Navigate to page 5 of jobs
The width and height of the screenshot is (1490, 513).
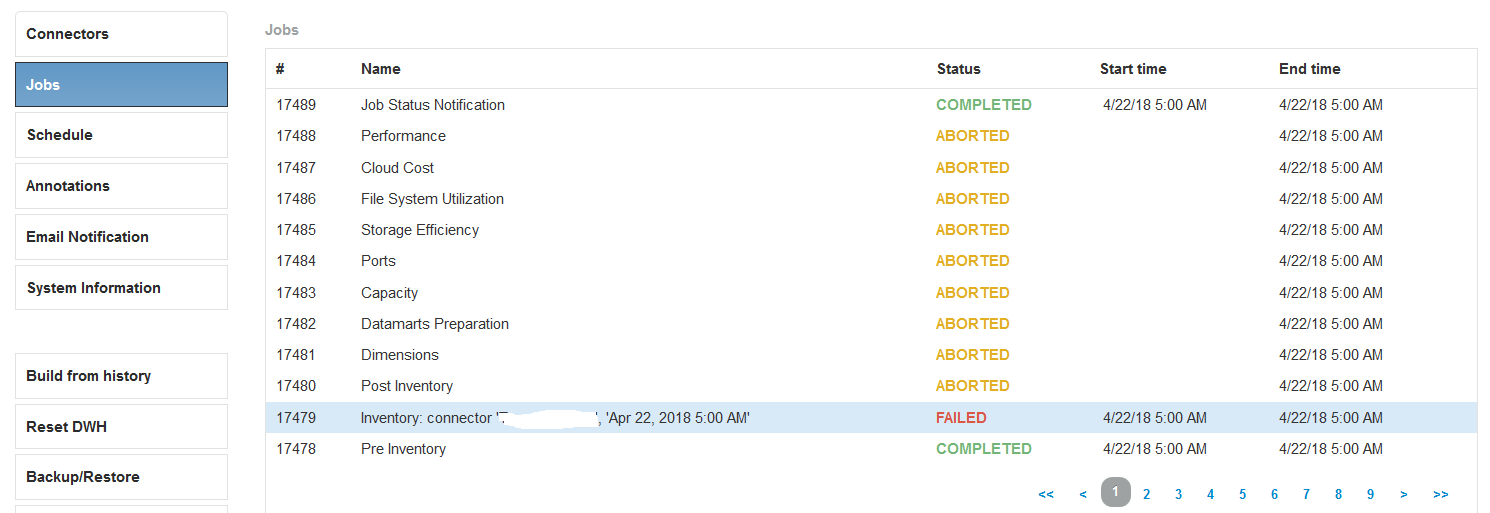click(x=1243, y=494)
